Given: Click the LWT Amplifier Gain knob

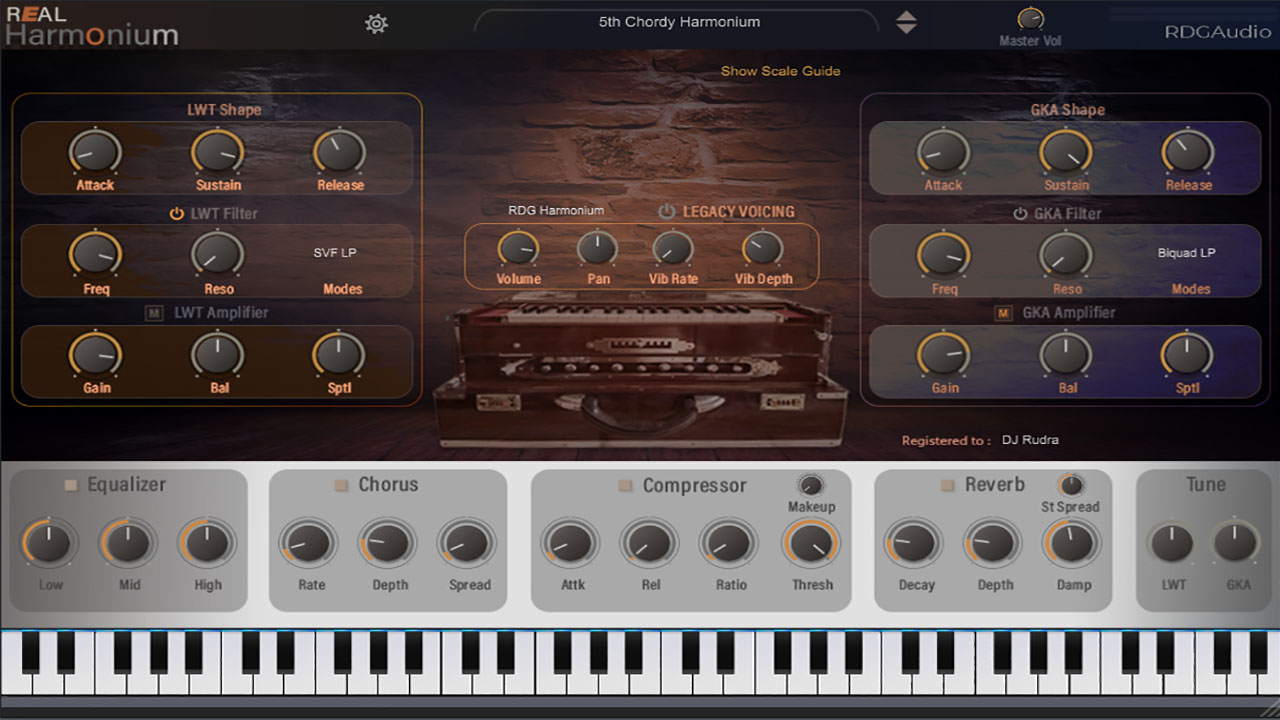Looking at the screenshot, I should [95, 355].
